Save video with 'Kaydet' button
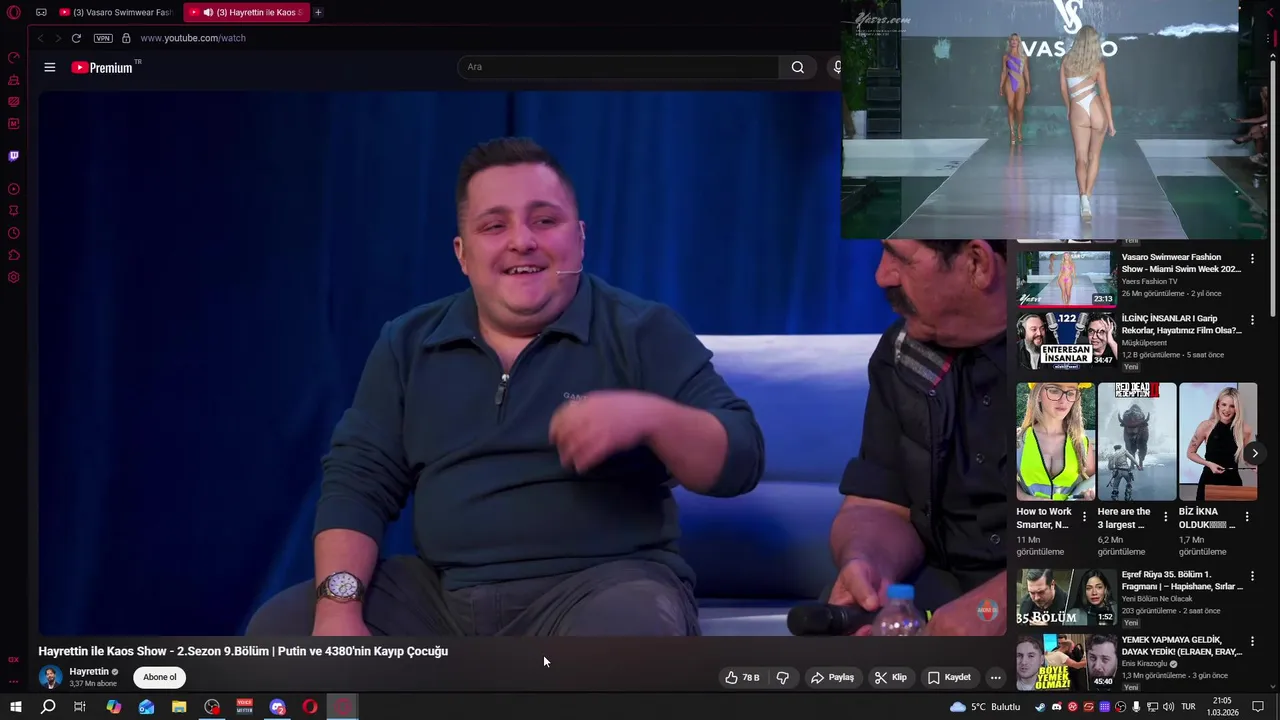The height and width of the screenshot is (720, 1280). tap(949, 677)
